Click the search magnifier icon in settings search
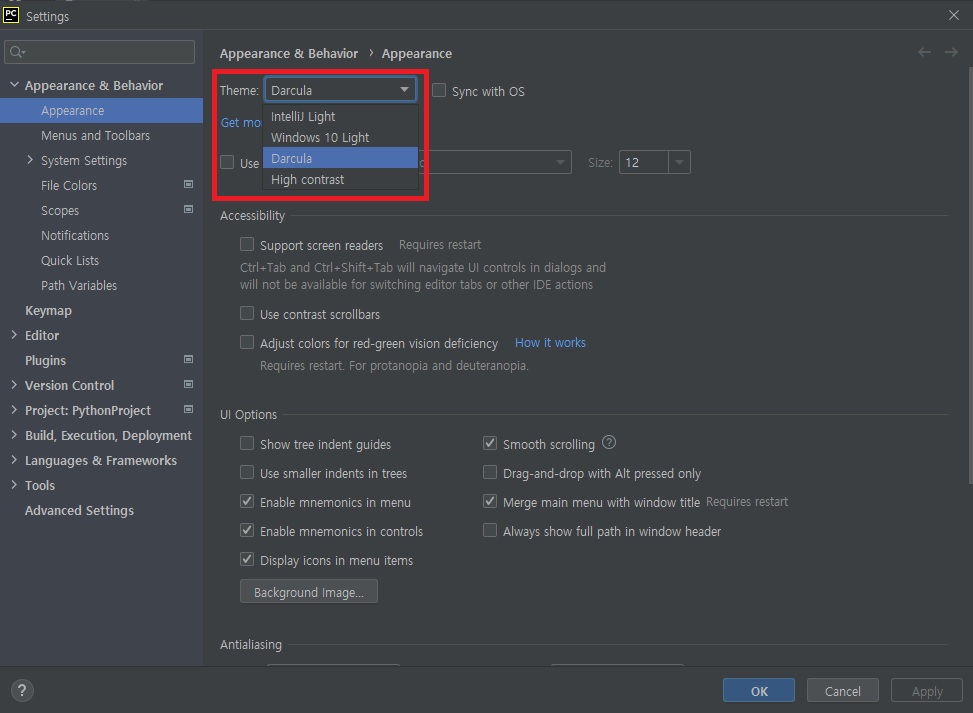973x713 pixels. pyautogui.click(x=17, y=52)
